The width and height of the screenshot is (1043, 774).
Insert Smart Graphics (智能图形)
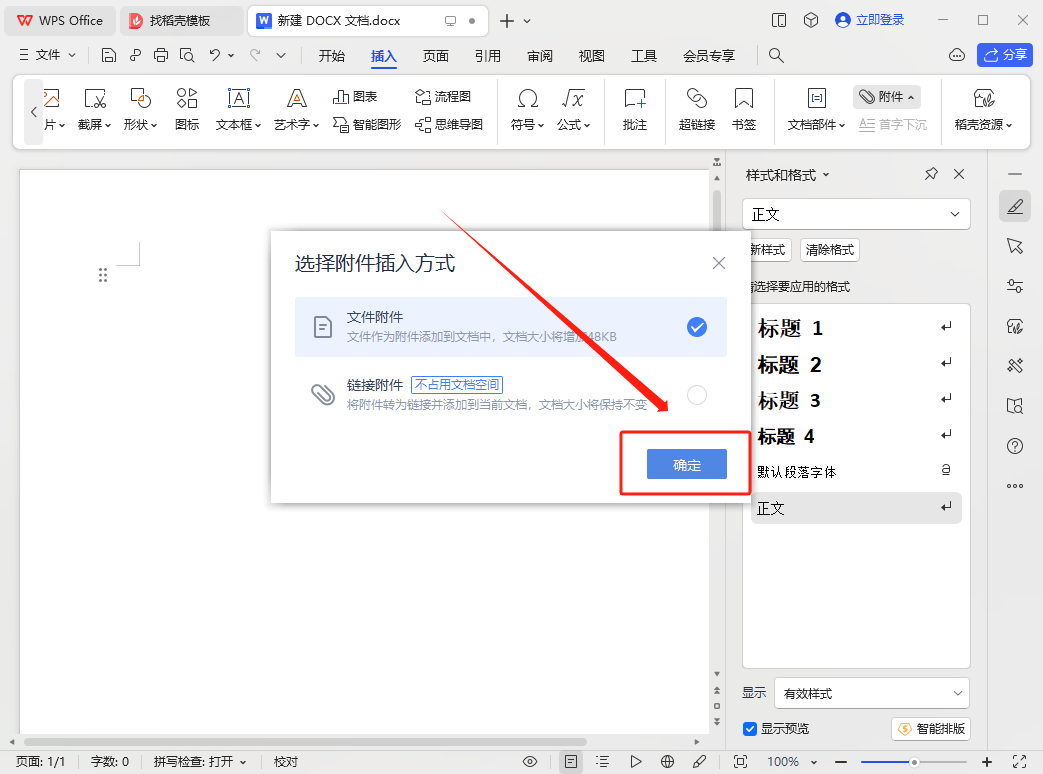367,124
